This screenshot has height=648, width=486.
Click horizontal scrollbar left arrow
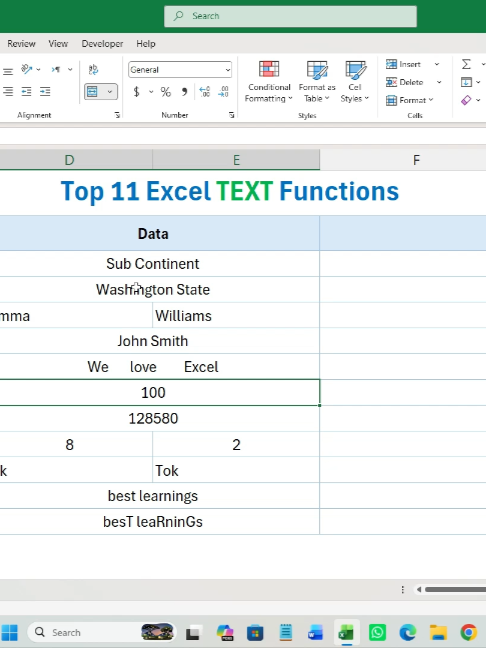coord(419,589)
